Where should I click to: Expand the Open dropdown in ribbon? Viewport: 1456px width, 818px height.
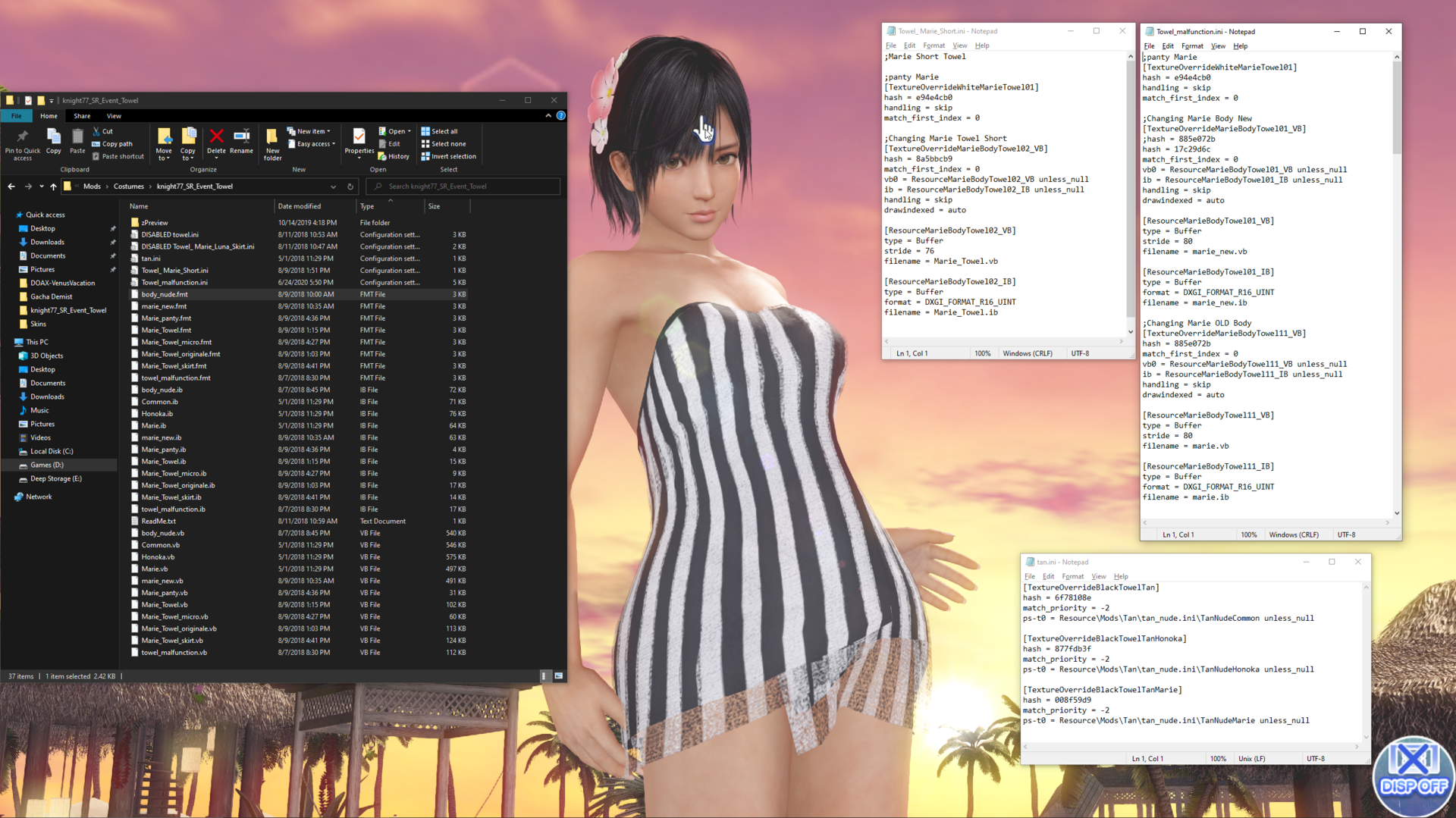[x=394, y=131]
